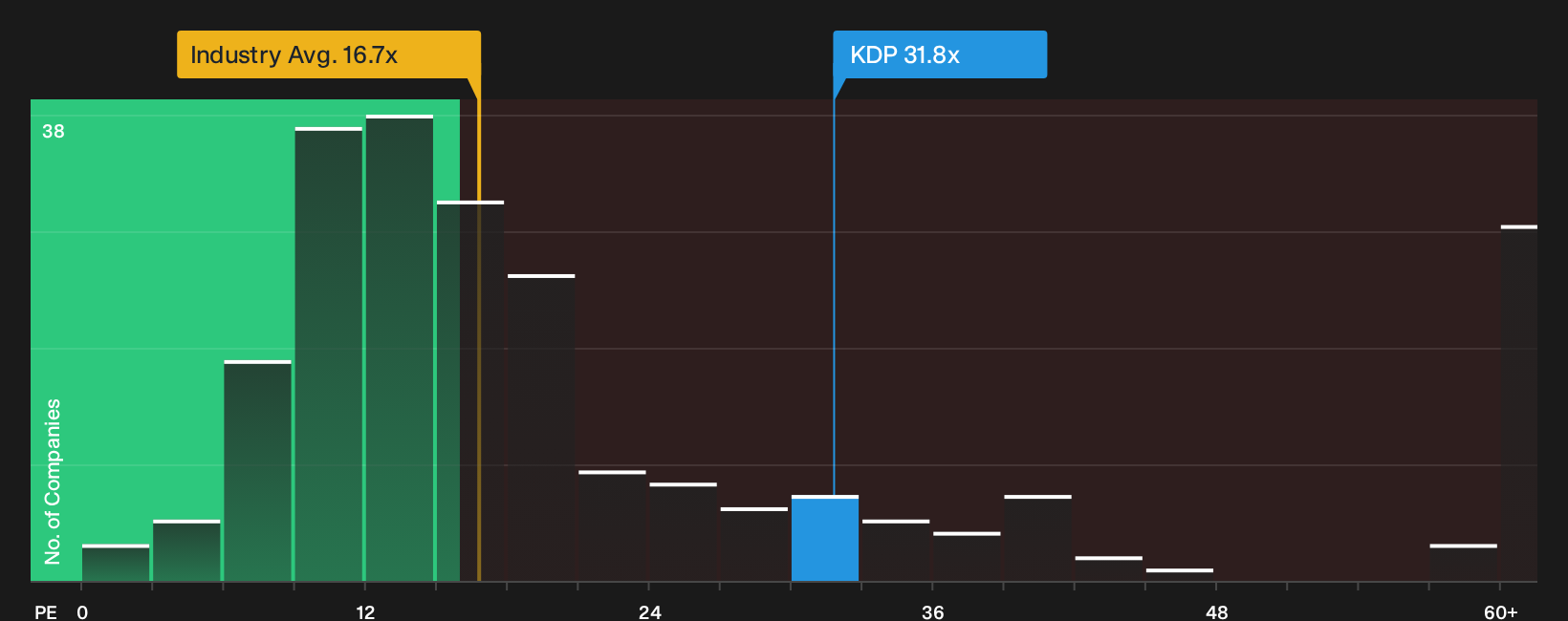Click the tallest histogram bar near PE 12
The width and height of the screenshot is (1568, 621).
(x=400, y=349)
